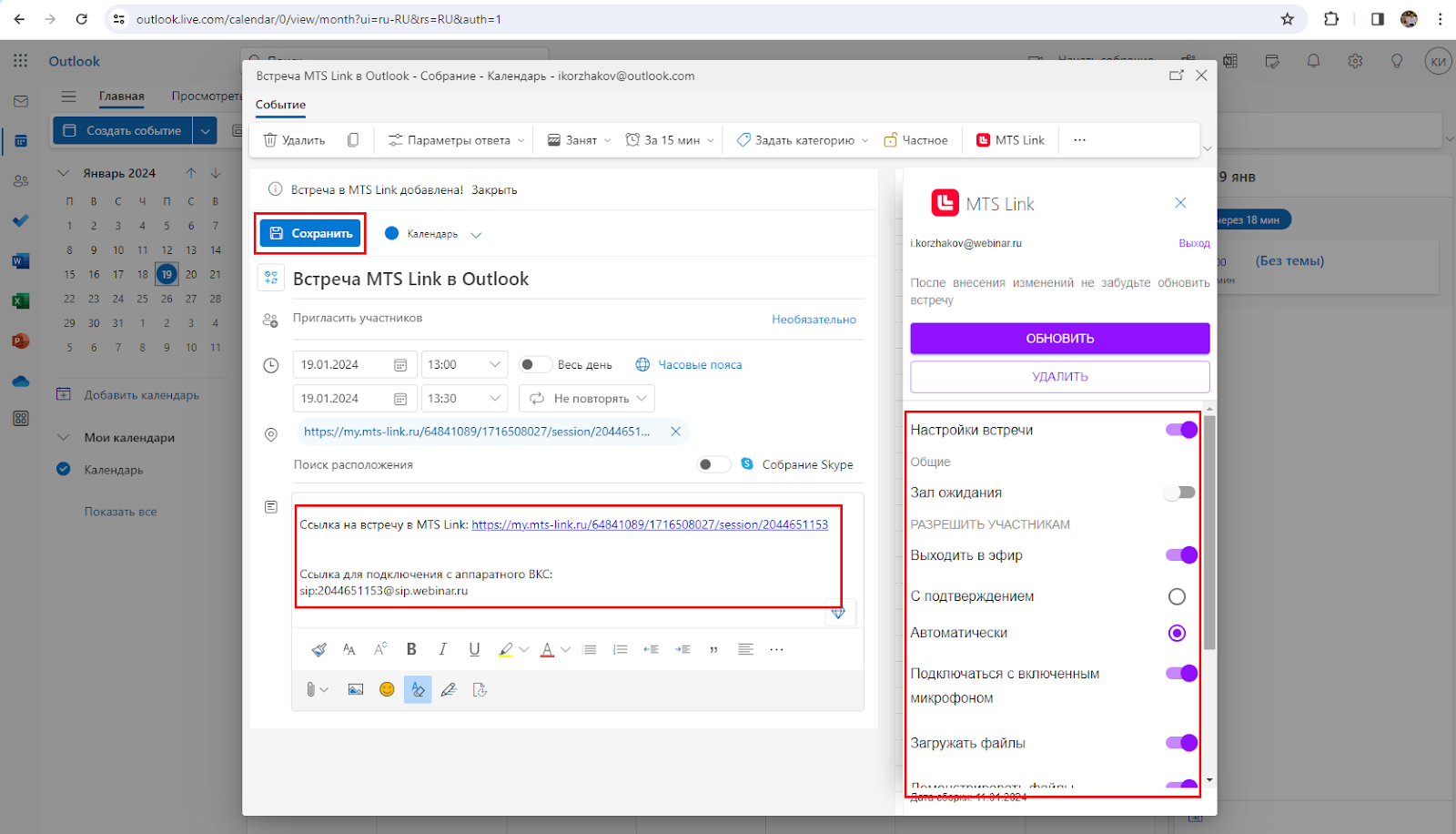Screen dimensions: 1456x834
Task: Collapse the Мои календари section
Action: coord(64,437)
